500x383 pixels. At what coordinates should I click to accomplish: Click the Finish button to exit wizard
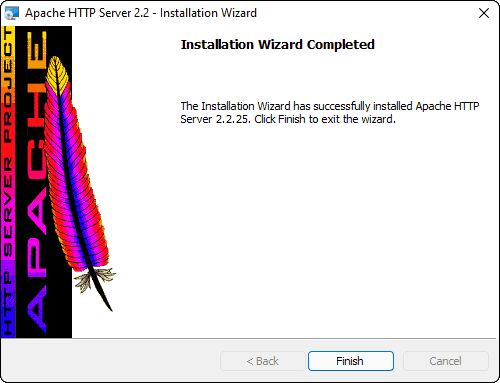coord(351,361)
